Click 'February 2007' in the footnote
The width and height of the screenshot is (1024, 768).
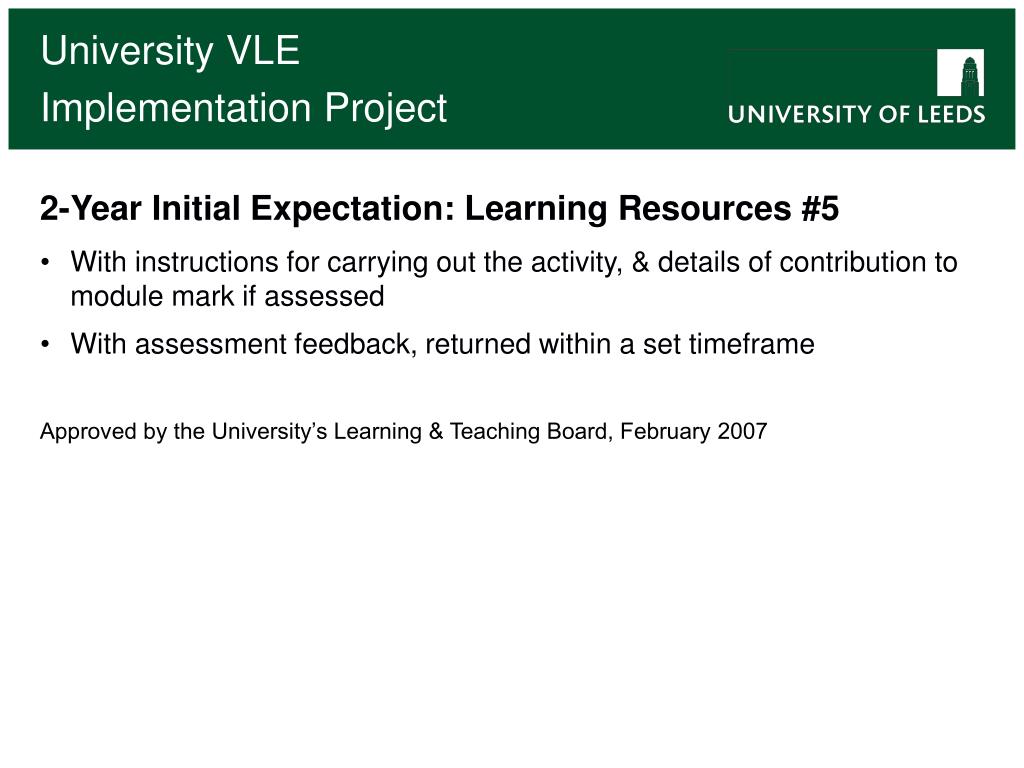[x=694, y=431]
